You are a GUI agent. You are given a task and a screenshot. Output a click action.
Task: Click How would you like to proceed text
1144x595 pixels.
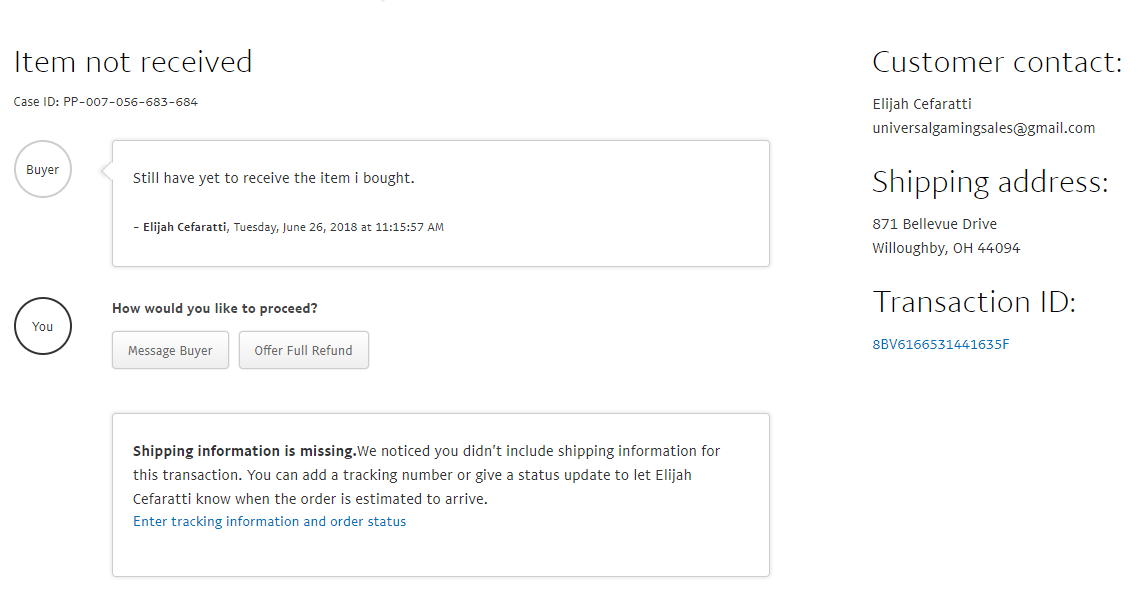pos(214,308)
